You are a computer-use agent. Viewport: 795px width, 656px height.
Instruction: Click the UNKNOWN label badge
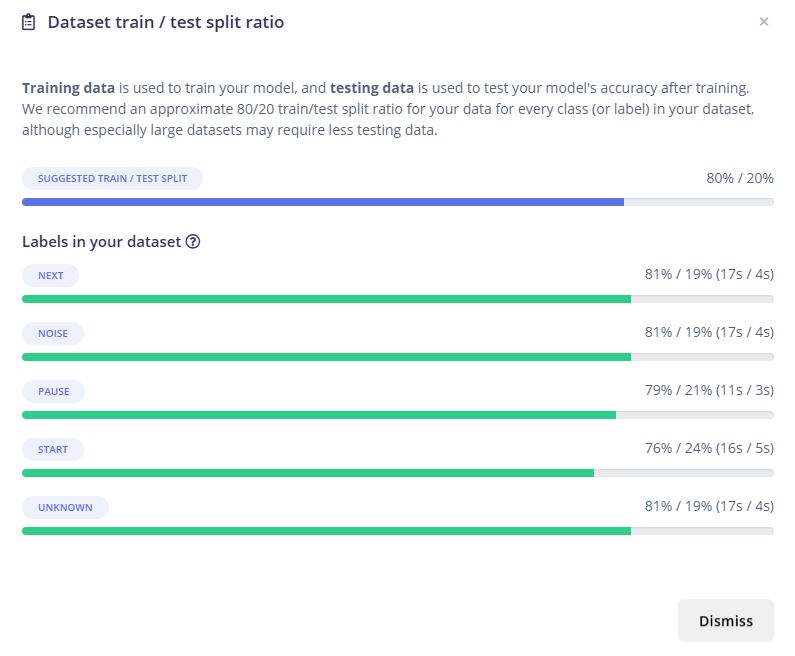coord(65,507)
